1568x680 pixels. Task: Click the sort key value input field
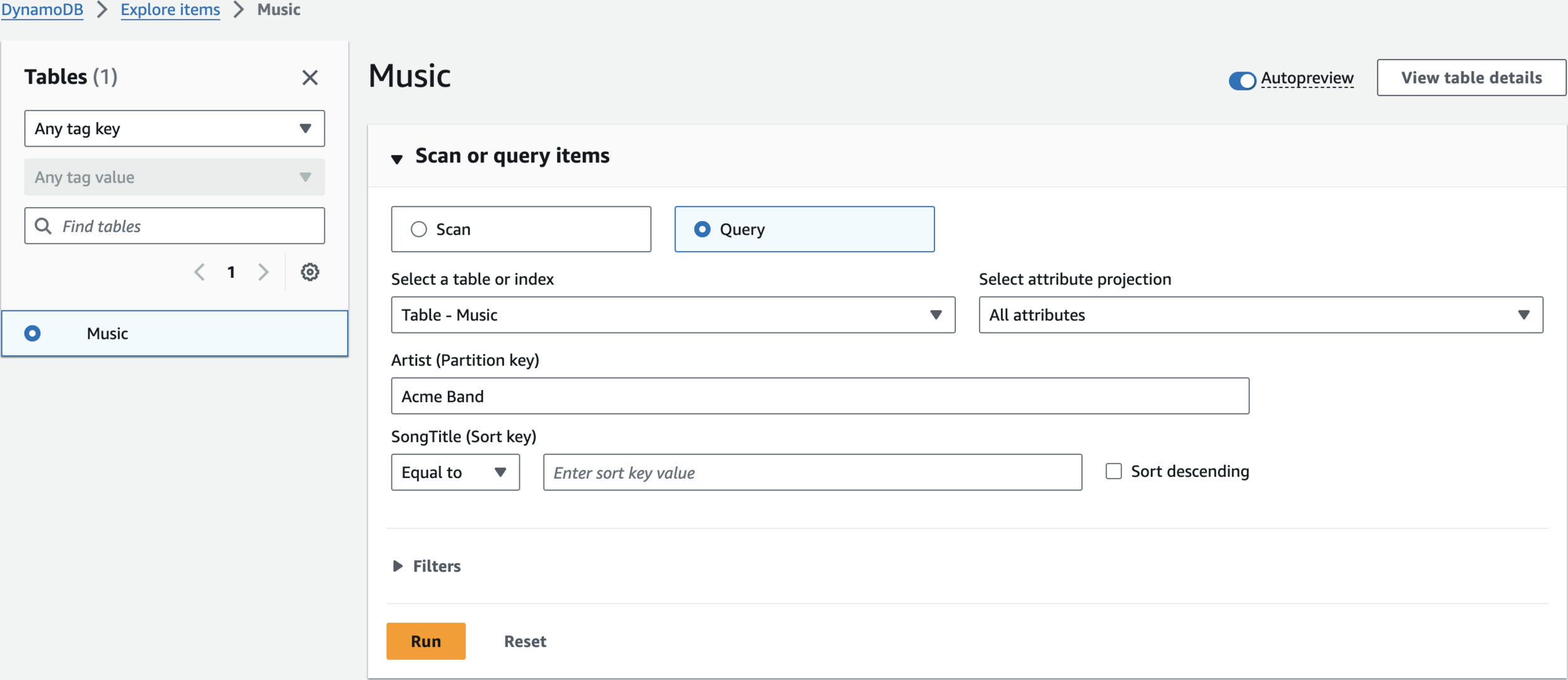812,472
